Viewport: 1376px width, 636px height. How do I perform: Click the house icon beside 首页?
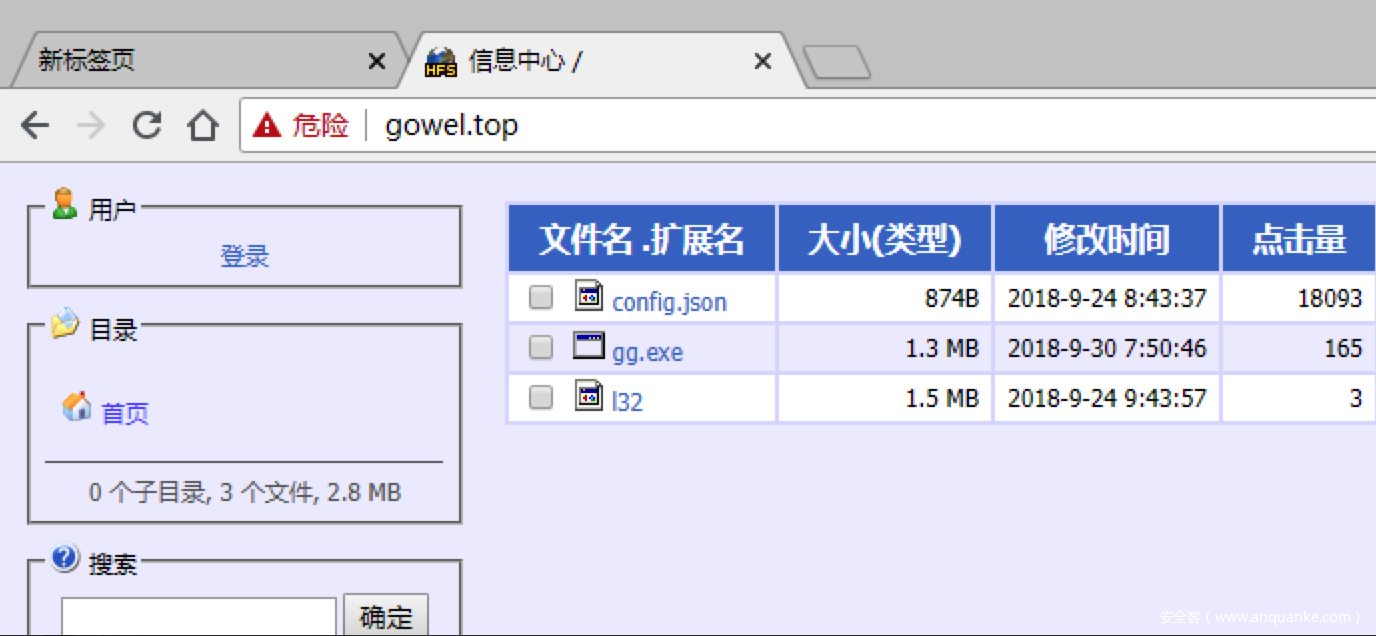point(77,406)
